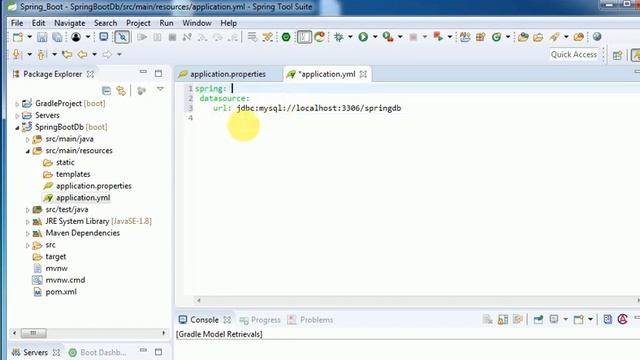Click the Relaunch red-flag toolbar icon

pos(438,37)
